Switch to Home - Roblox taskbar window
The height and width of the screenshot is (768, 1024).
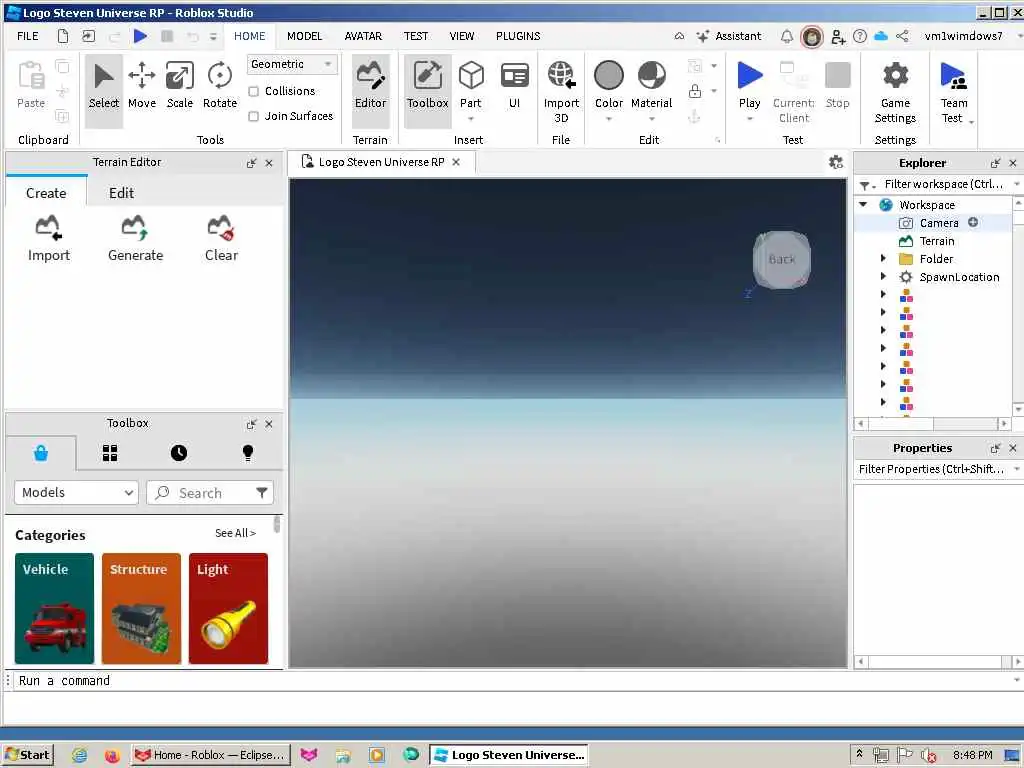[x=210, y=755]
